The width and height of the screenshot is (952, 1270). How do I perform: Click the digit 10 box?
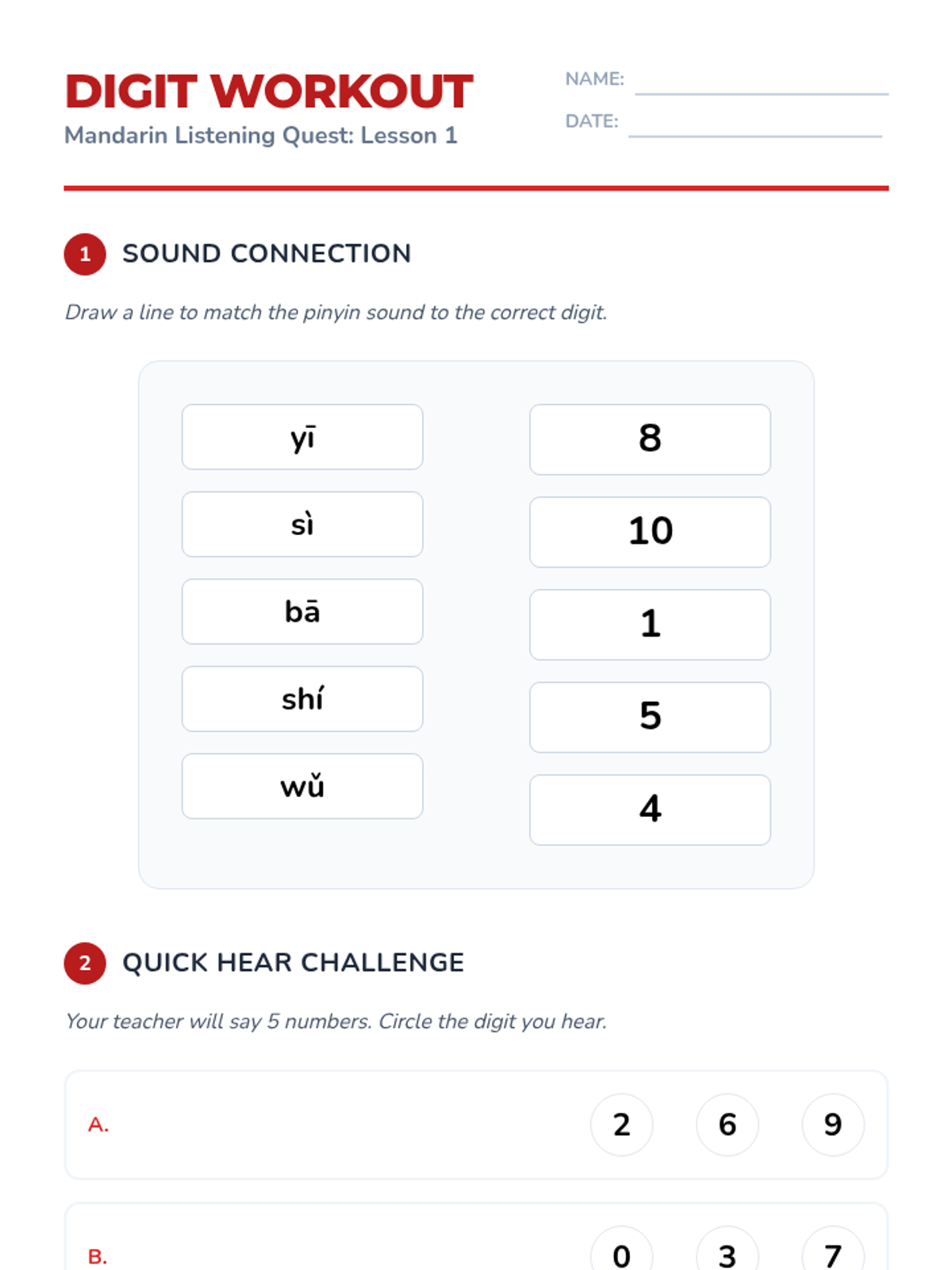click(x=650, y=533)
